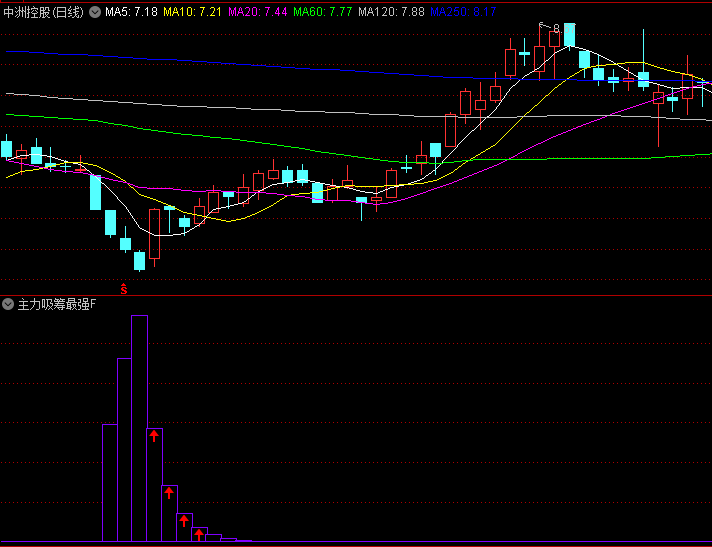Select the magenta MA20 label
The height and width of the screenshot is (547, 712).
pyautogui.click(x=258, y=12)
